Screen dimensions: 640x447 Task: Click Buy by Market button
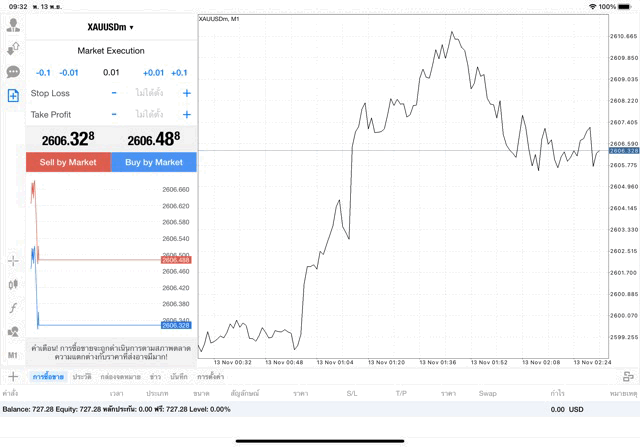pos(154,162)
